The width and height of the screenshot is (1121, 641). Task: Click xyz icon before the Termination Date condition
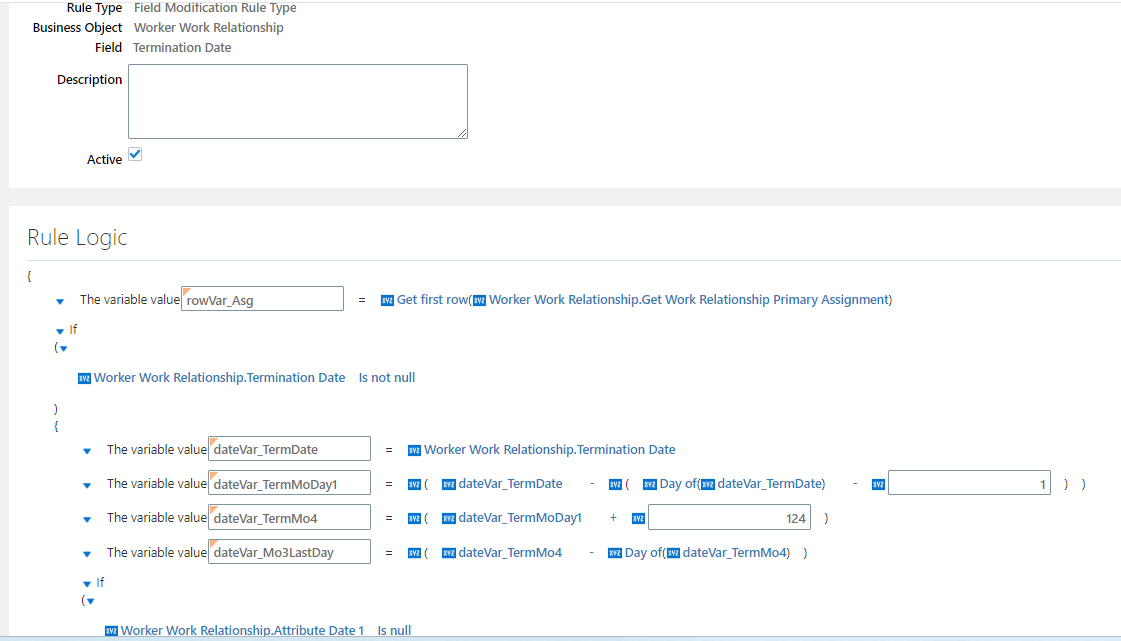[84, 377]
